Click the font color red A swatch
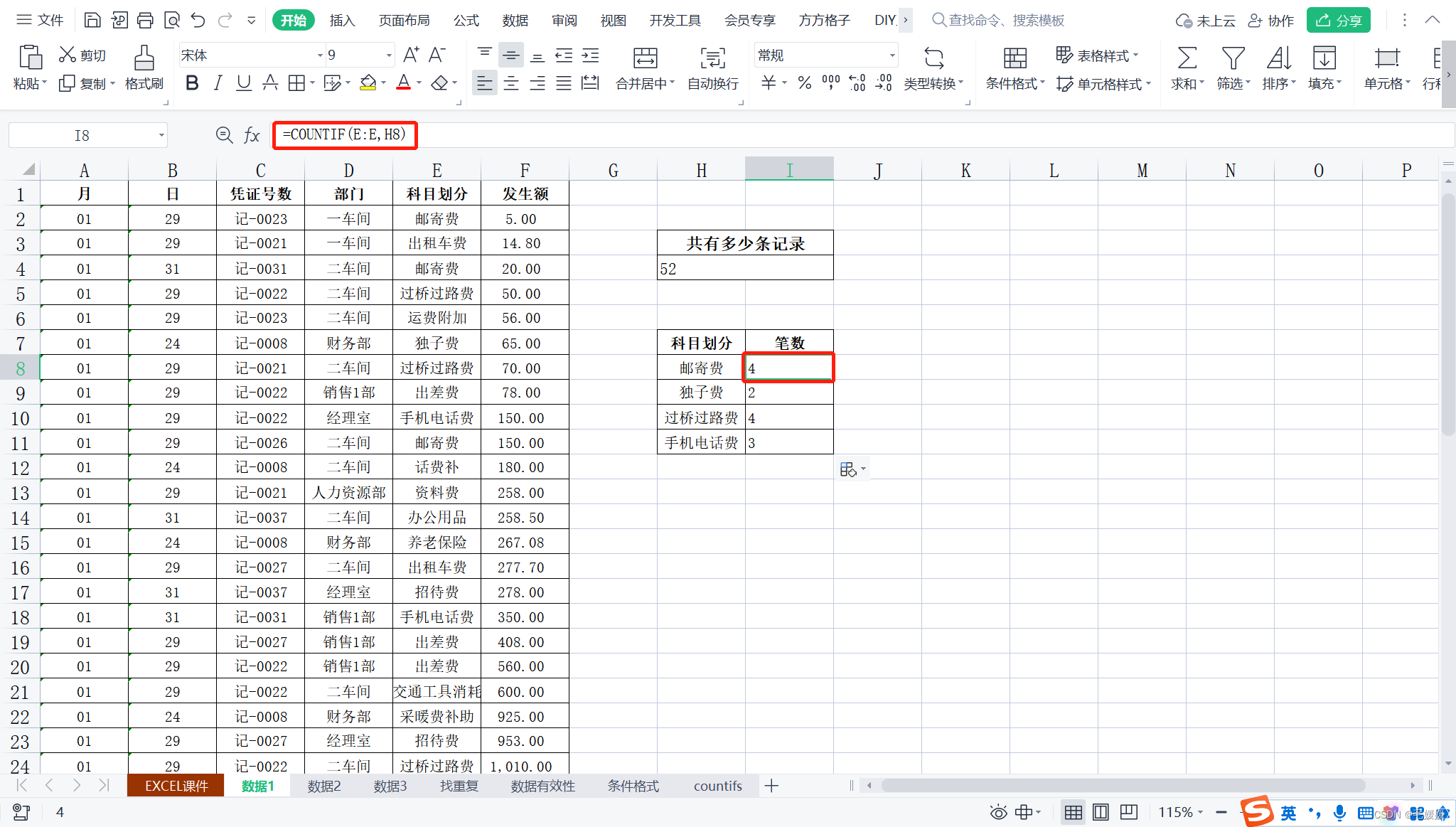 pos(403,83)
